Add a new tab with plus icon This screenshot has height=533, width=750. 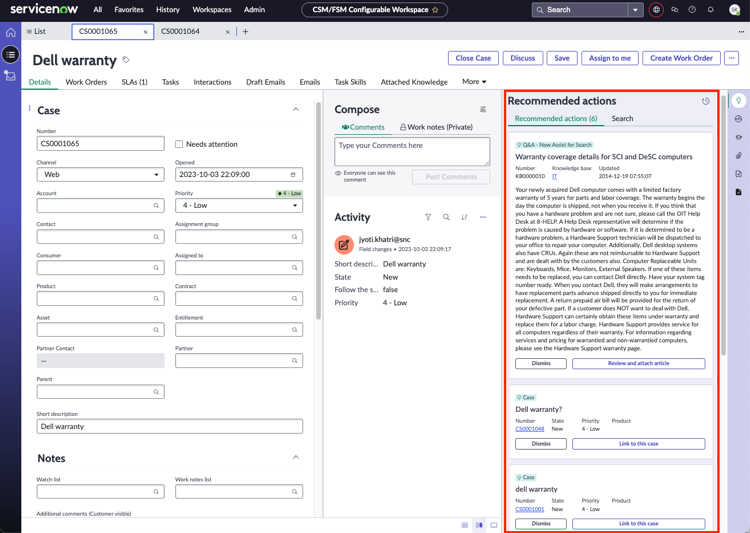(x=245, y=32)
